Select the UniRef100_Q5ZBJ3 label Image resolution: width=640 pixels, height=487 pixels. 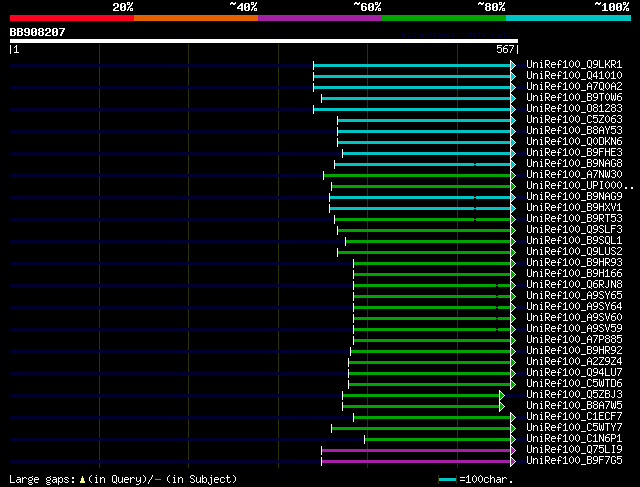tap(574, 395)
